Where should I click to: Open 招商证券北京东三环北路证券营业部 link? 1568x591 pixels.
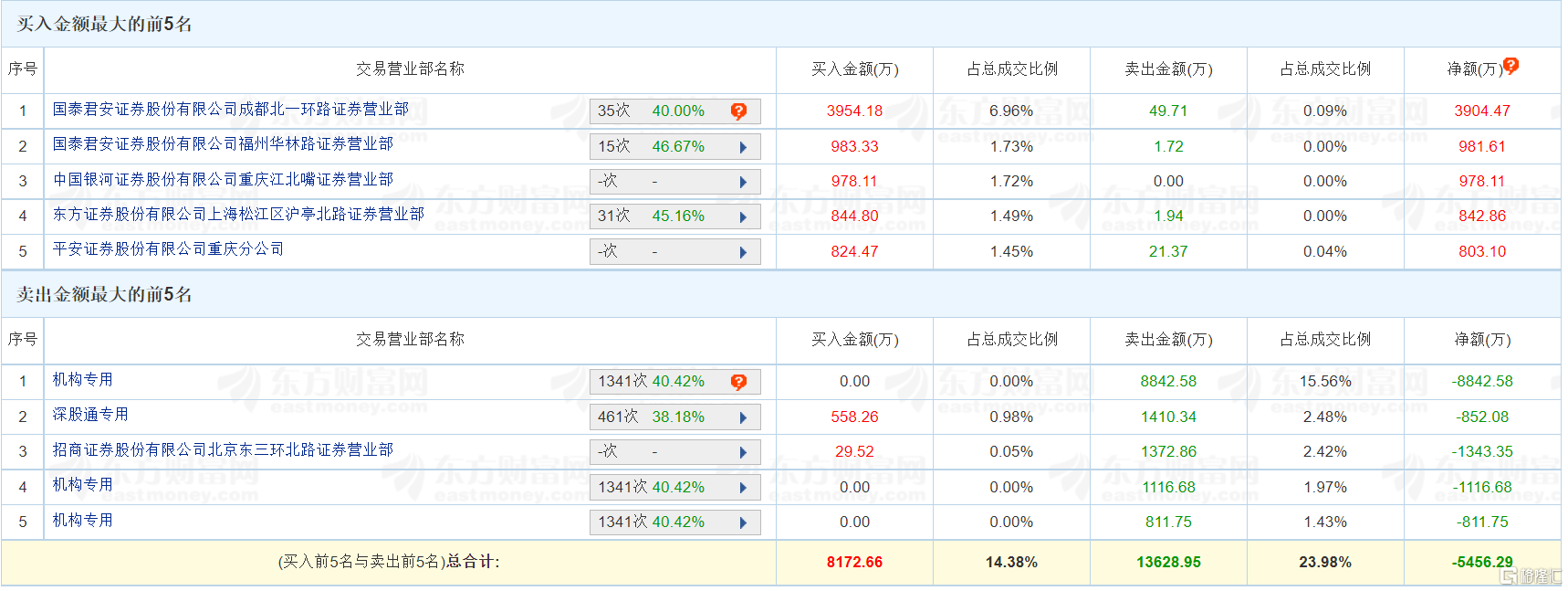tap(223, 449)
